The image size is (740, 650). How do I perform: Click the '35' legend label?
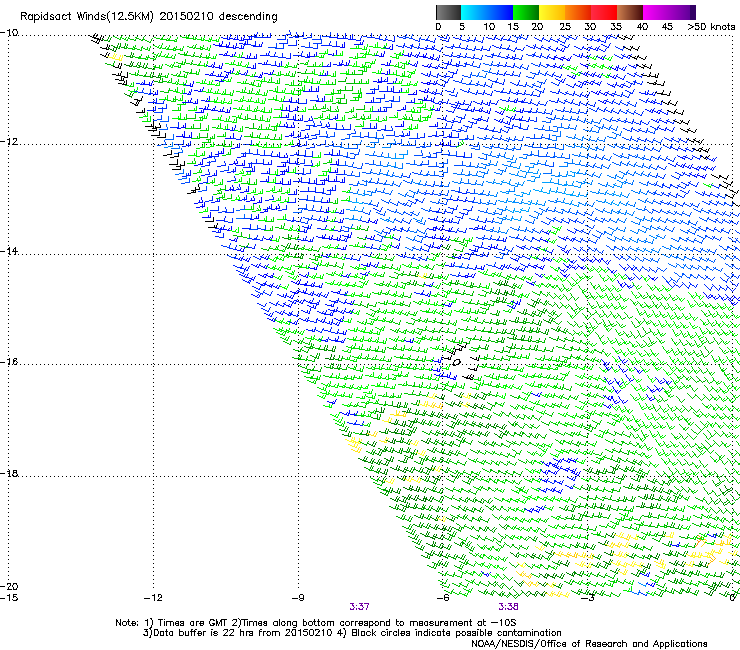coord(616,27)
